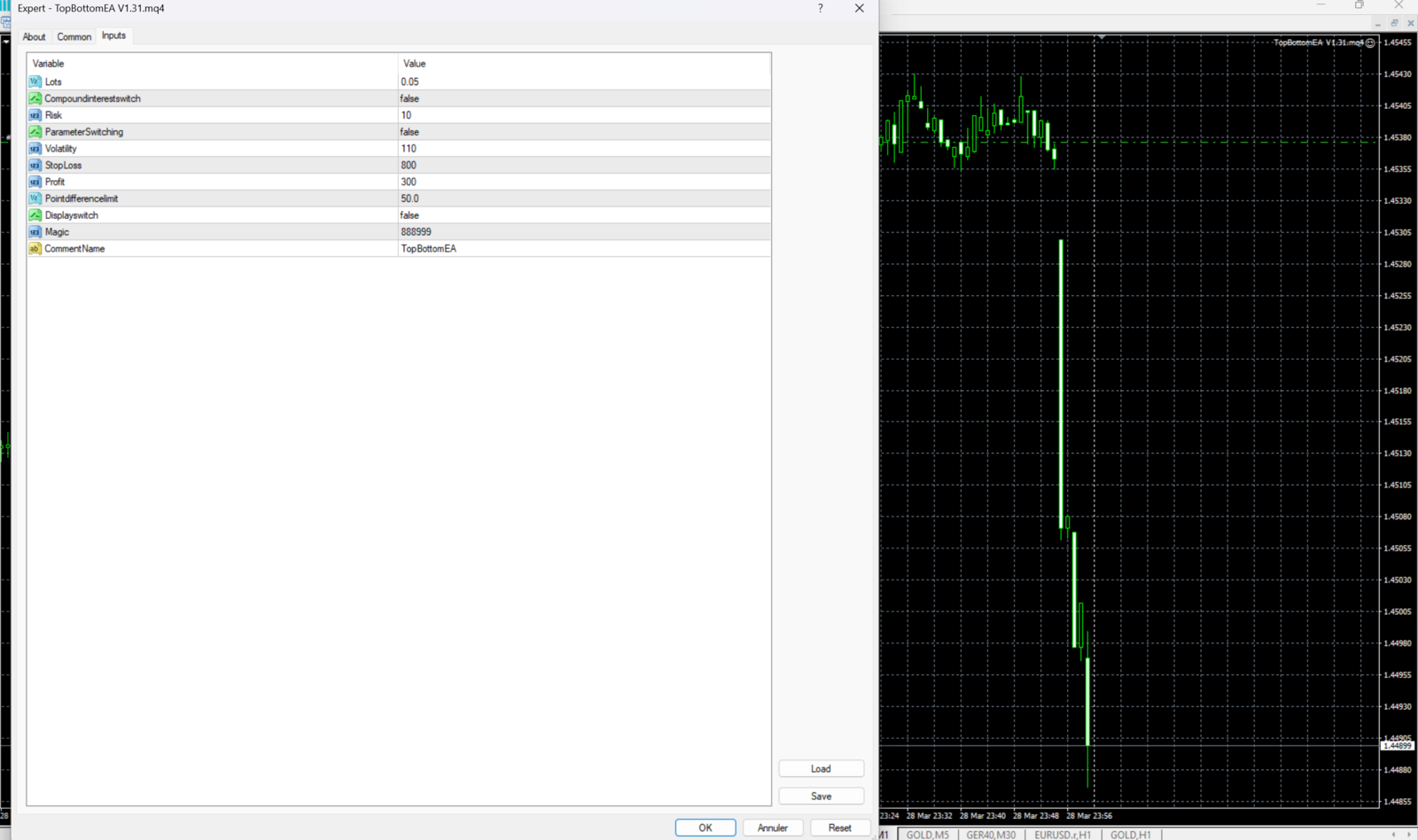Click the main window maximize icon
The height and width of the screenshot is (840, 1418).
coord(1360,5)
